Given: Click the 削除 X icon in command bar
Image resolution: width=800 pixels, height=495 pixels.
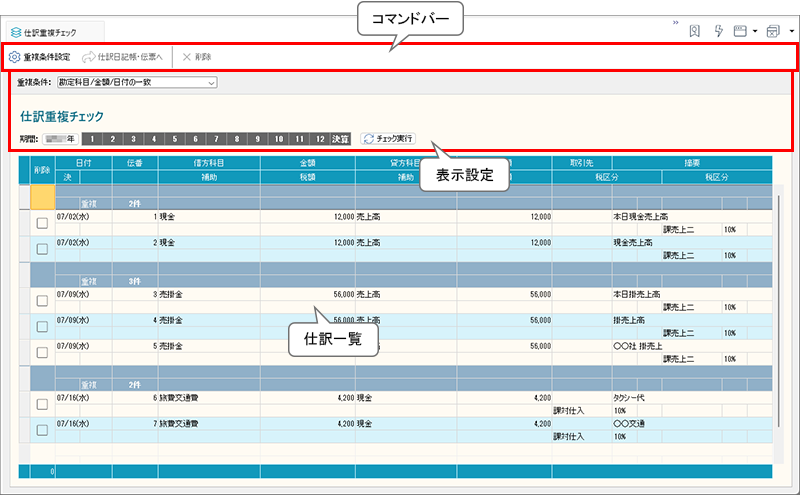Looking at the screenshot, I should pyautogui.click(x=187, y=57).
